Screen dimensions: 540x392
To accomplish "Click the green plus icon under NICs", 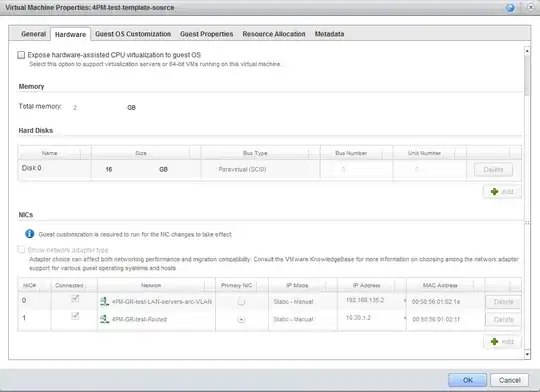I will [494, 341].
